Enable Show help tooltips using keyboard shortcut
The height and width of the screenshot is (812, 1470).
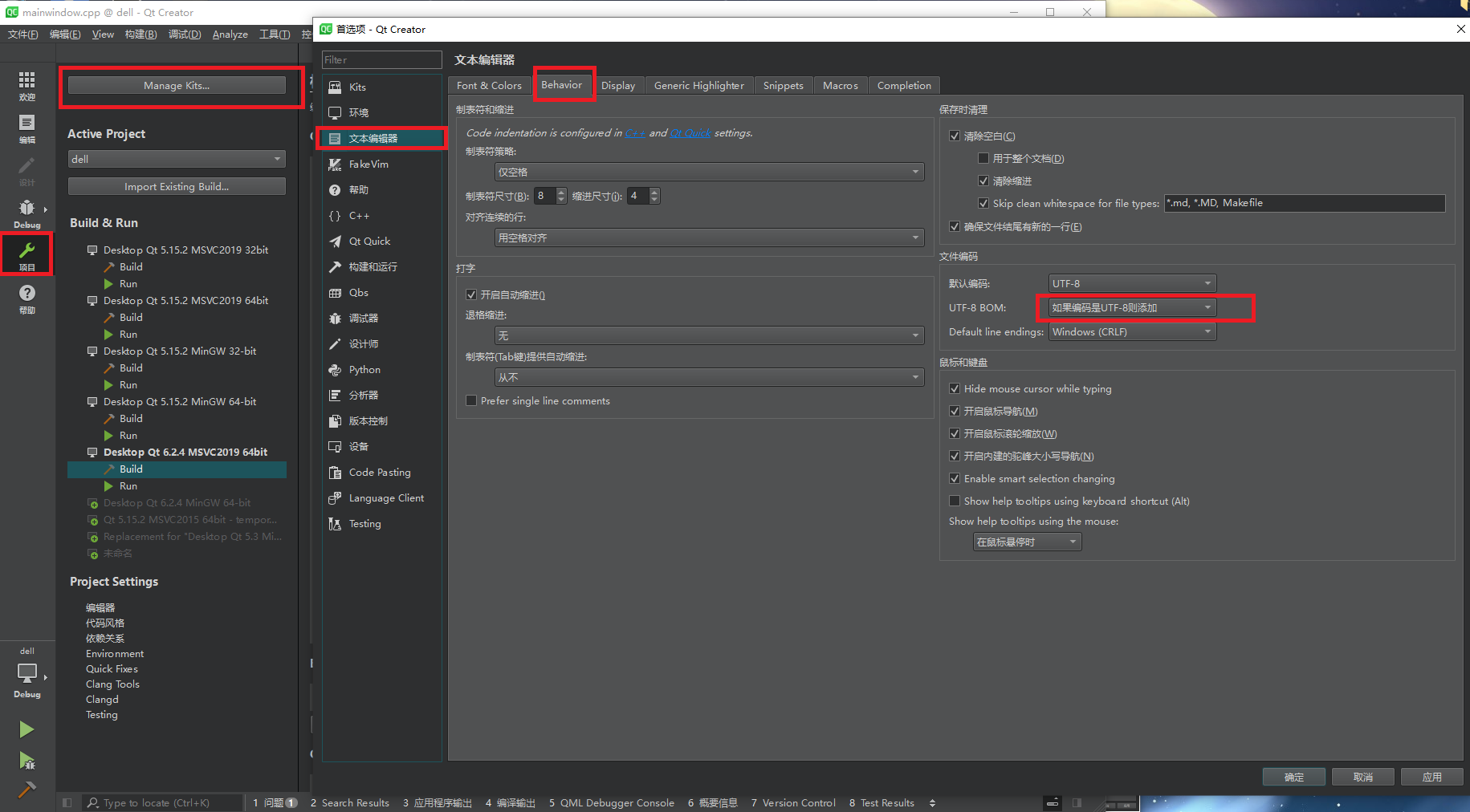955,501
